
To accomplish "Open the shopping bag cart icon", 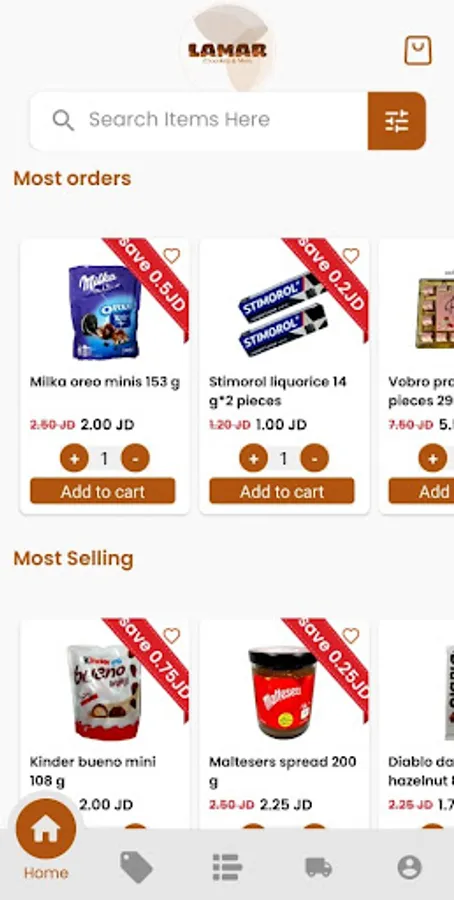I will pos(418,51).
